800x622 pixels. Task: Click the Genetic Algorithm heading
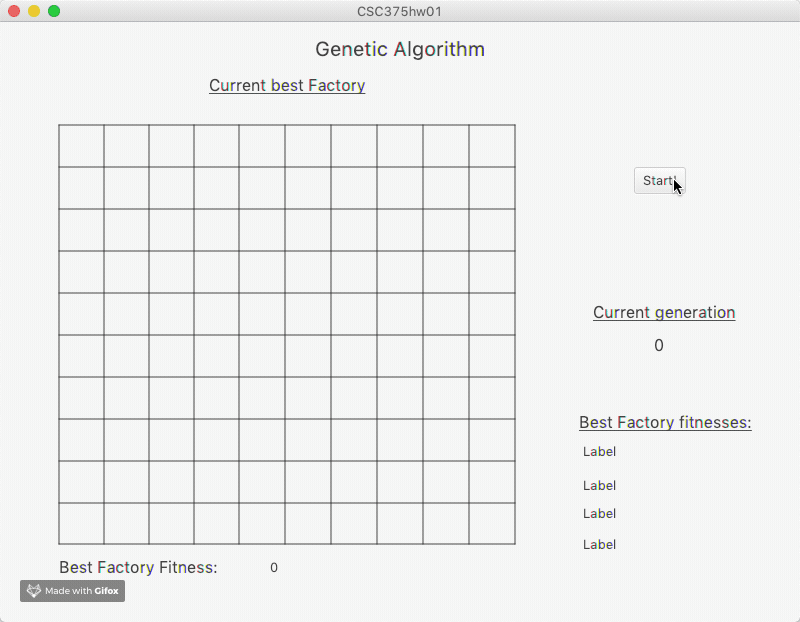point(400,49)
